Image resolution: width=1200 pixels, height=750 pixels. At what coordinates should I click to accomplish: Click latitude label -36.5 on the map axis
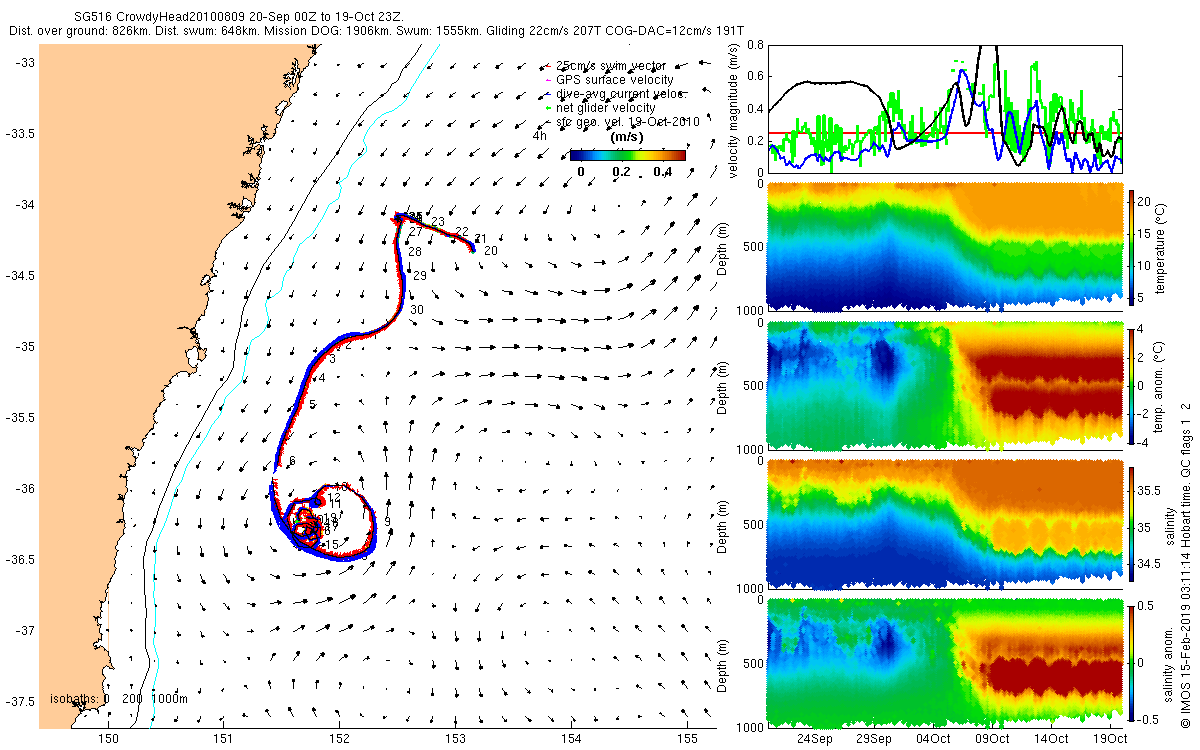pyautogui.click(x=20, y=559)
